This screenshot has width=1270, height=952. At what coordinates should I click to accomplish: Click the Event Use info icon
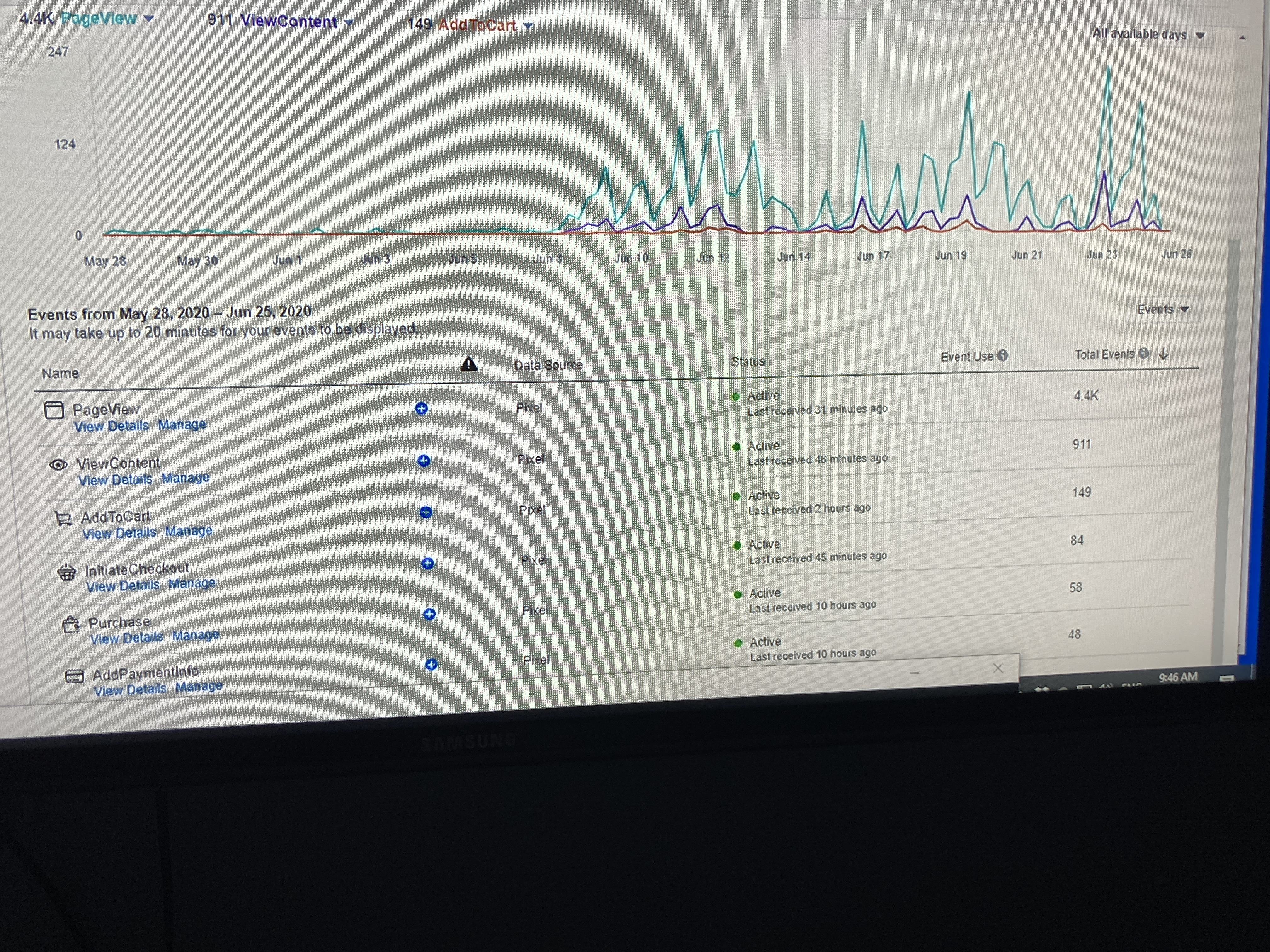tap(1003, 356)
